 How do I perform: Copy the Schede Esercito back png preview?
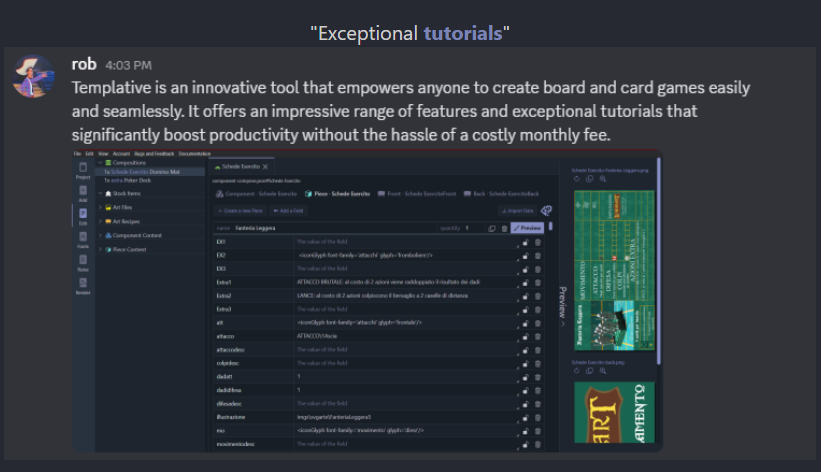(x=590, y=371)
